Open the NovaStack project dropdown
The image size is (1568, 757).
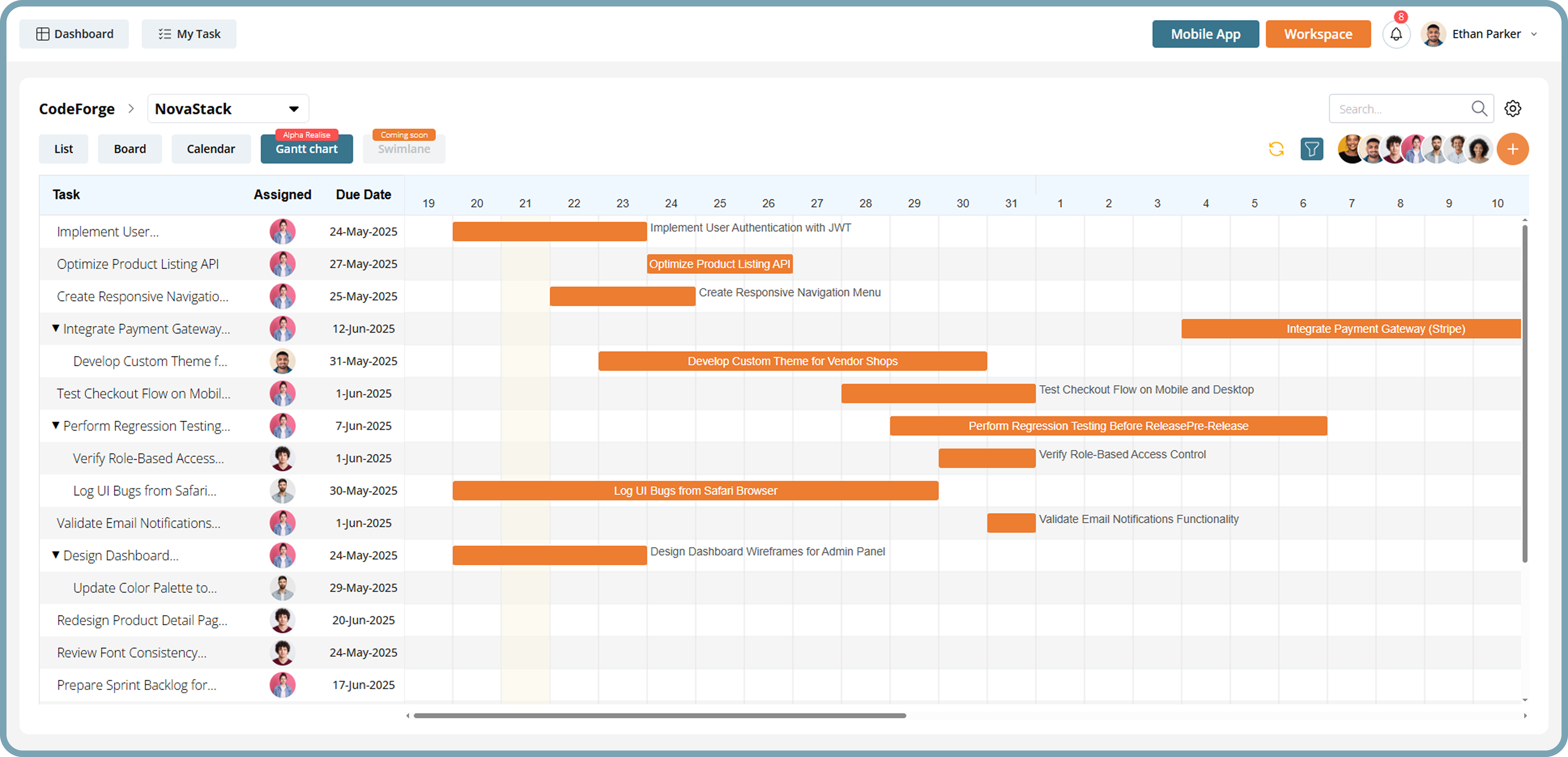(x=293, y=109)
